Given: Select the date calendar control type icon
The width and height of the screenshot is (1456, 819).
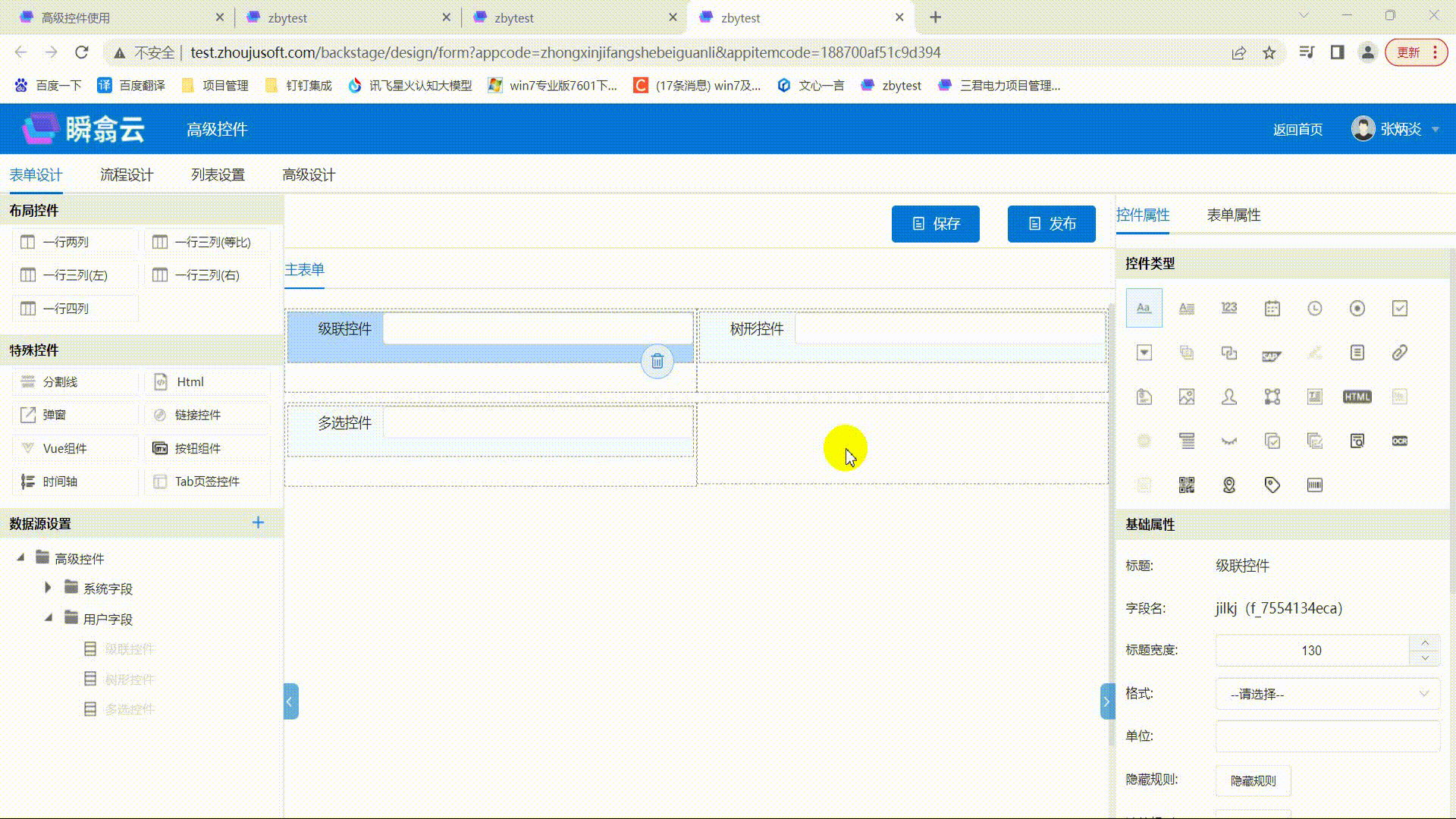Looking at the screenshot, I should [x=1272, y=308].
